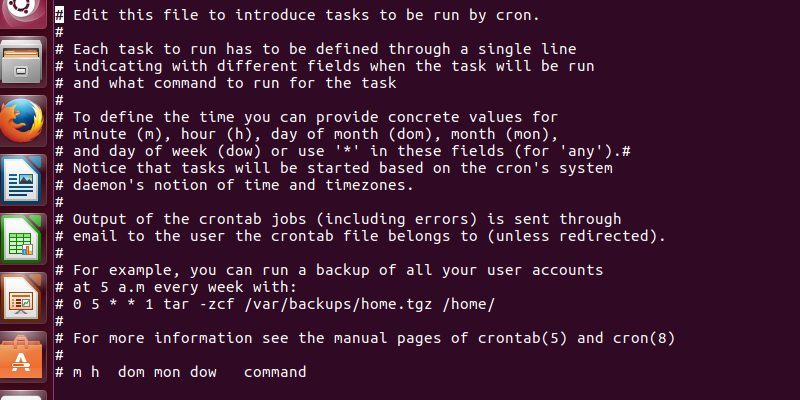Click the partially visible bottom launcher icon
This screenshot has height=400, width=800.
pos(24,395)
